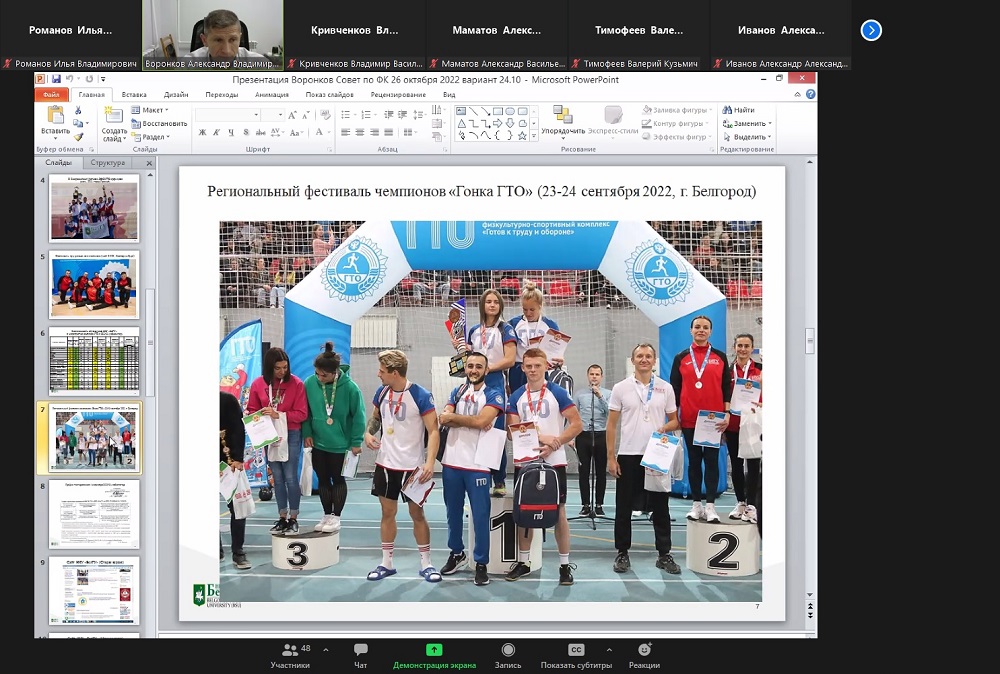The image size is (1000, 674).
Task: Toggle the Share Screen (Демонстрация экрана) button
Action: tap(434, 650)
